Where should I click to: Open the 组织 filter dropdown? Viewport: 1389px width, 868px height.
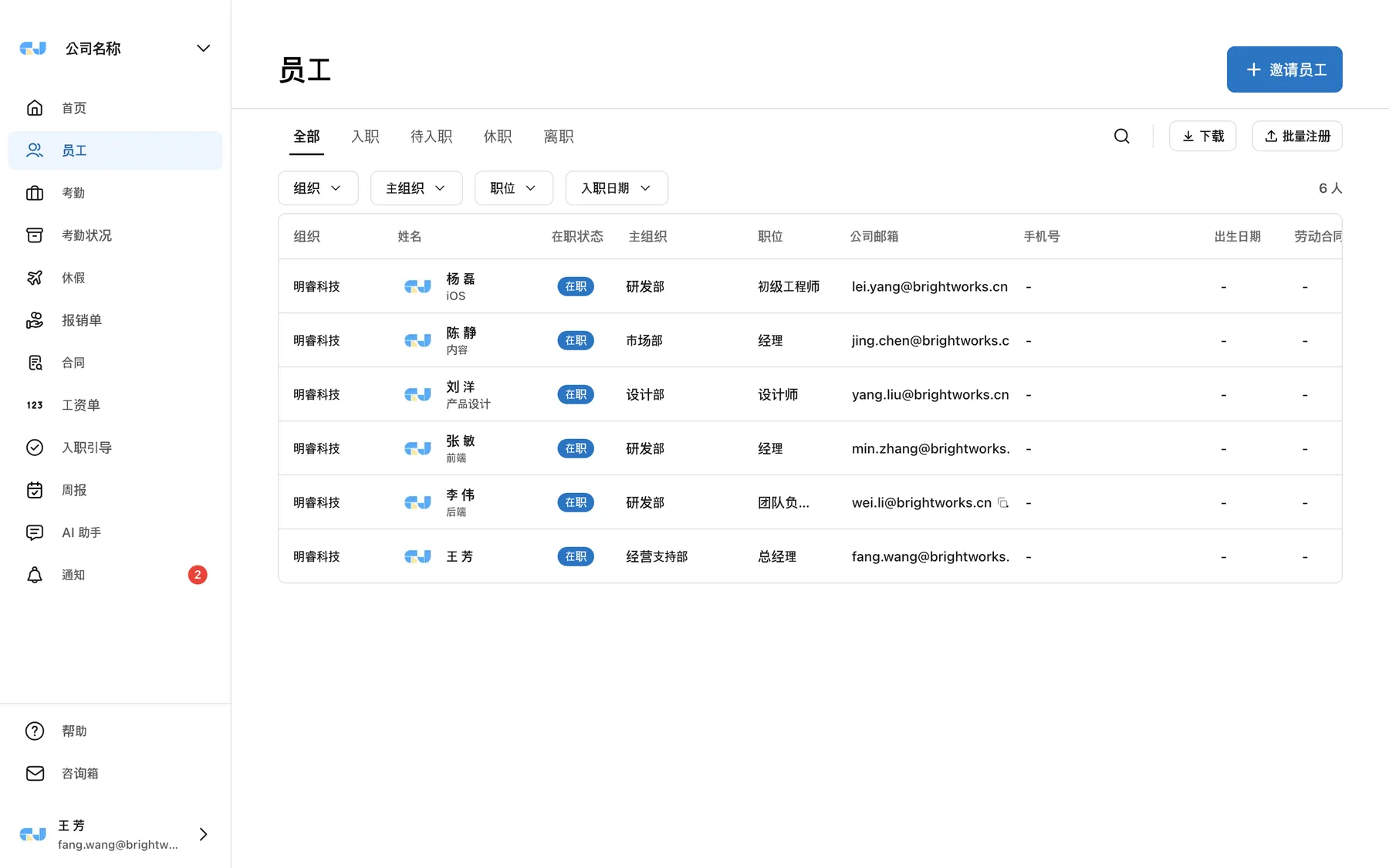[x=318, y=188]
